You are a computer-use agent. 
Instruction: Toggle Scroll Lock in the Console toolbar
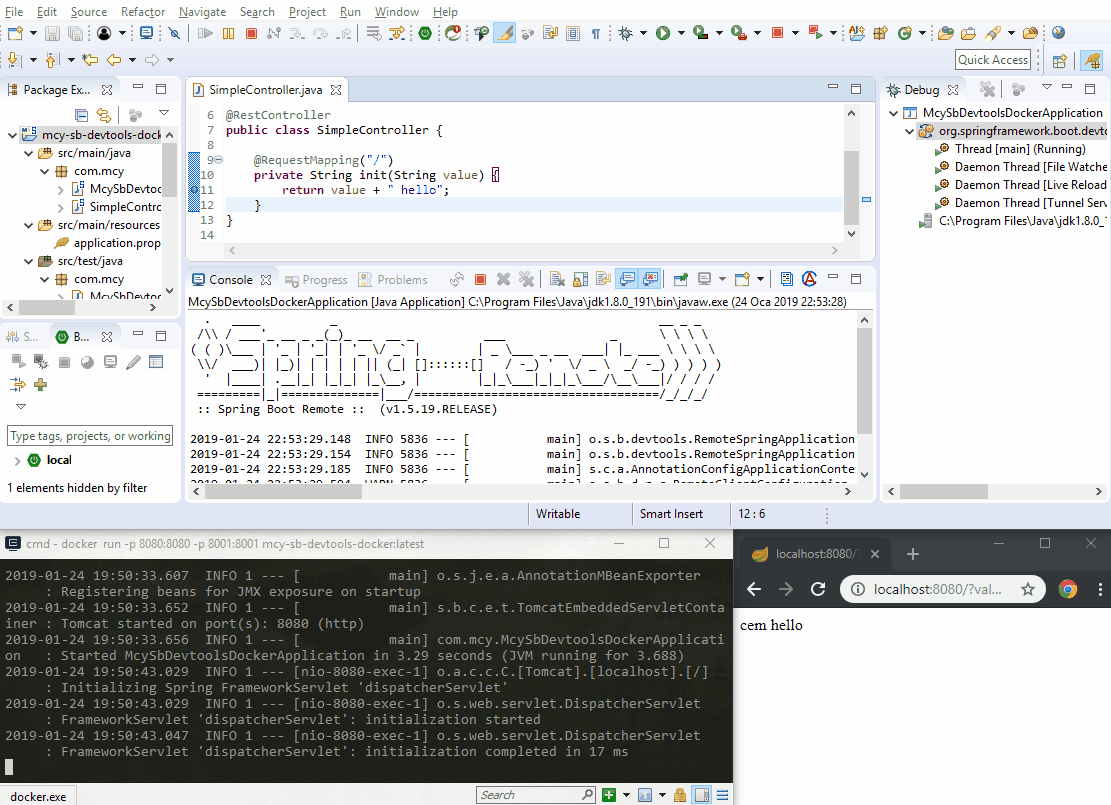pos(579,279)
